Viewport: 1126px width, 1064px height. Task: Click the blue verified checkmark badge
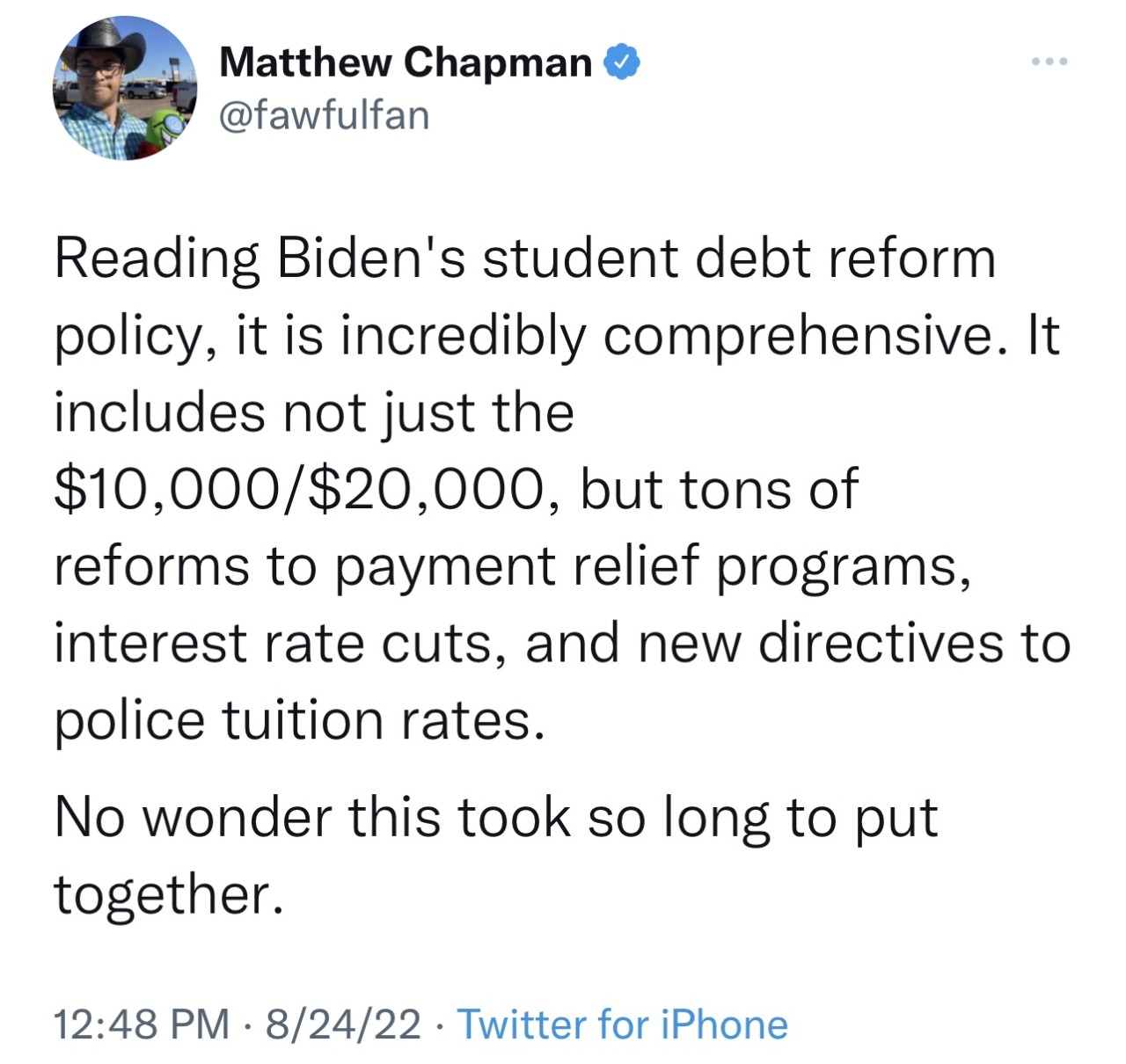coord(621,63)
